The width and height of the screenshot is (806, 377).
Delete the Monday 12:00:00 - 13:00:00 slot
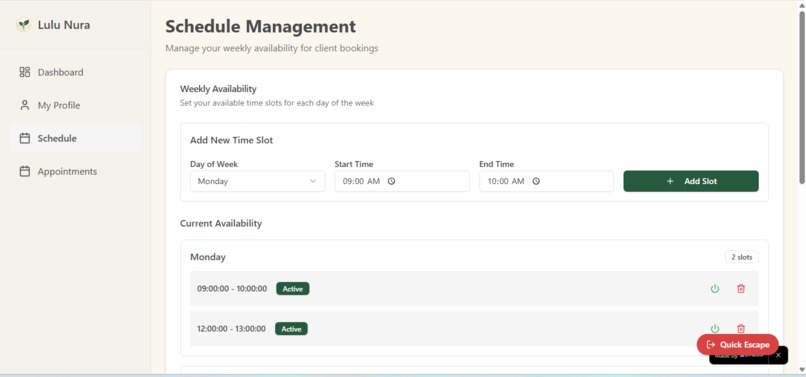point(741,328)
